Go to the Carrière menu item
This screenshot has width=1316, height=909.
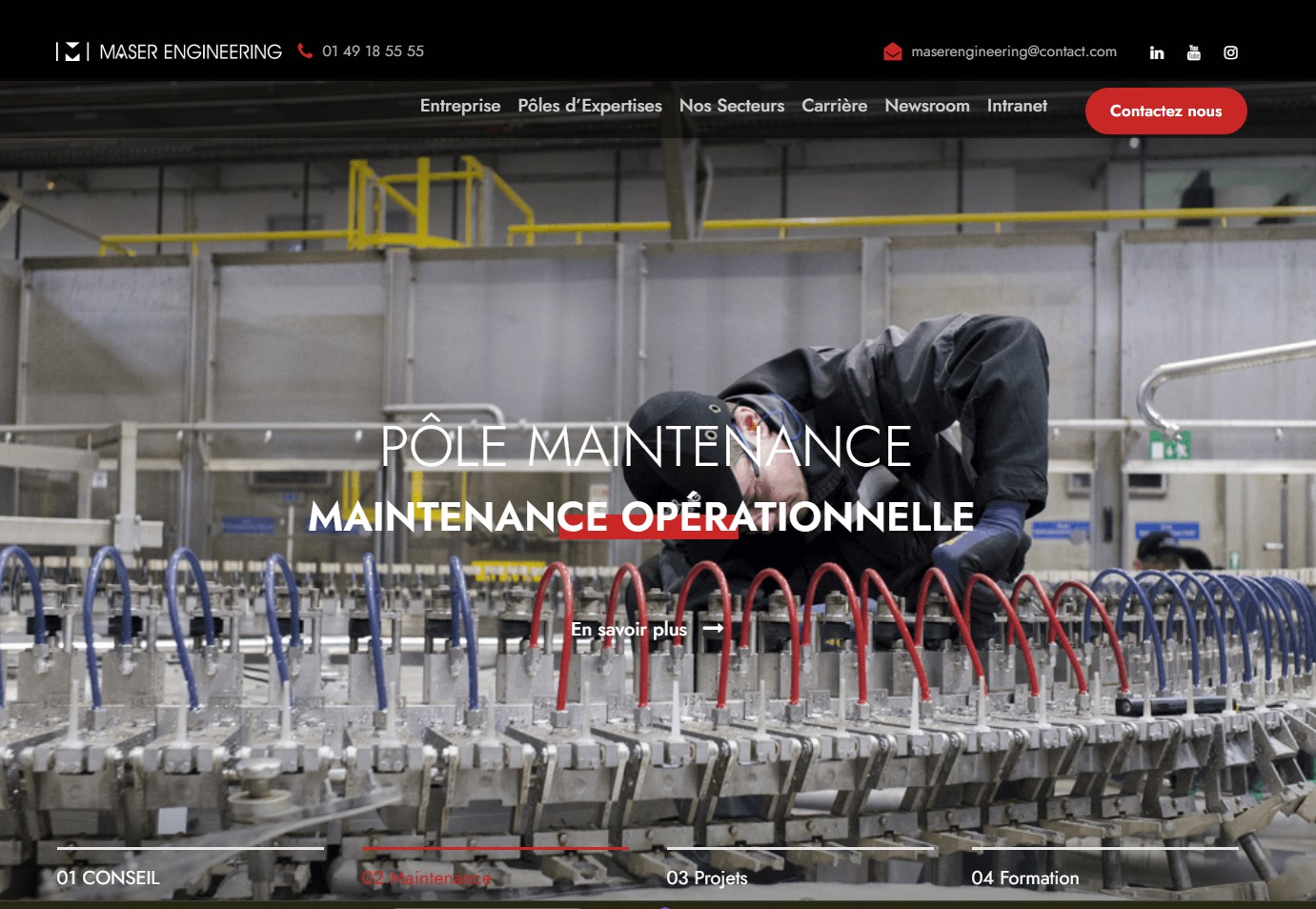(x=835, y=106)
